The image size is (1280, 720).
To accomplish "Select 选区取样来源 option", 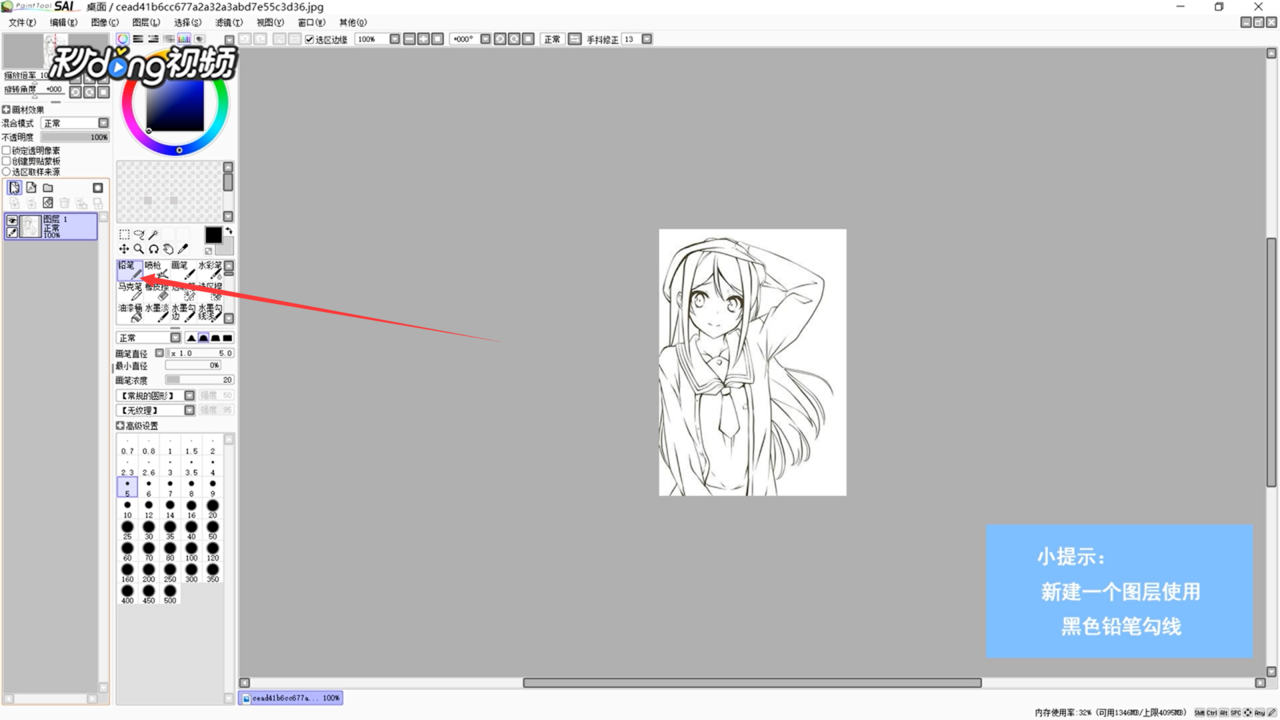I will tap(6, 172).
